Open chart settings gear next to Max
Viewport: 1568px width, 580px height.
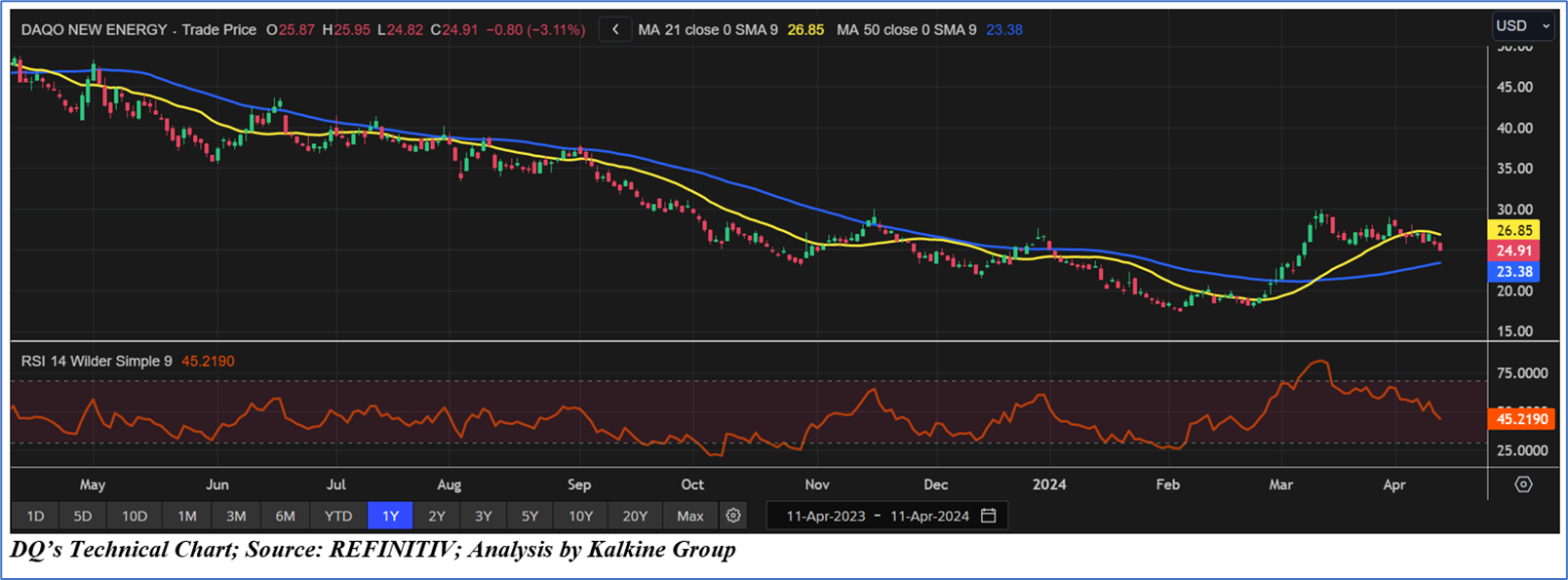point(733,516)
